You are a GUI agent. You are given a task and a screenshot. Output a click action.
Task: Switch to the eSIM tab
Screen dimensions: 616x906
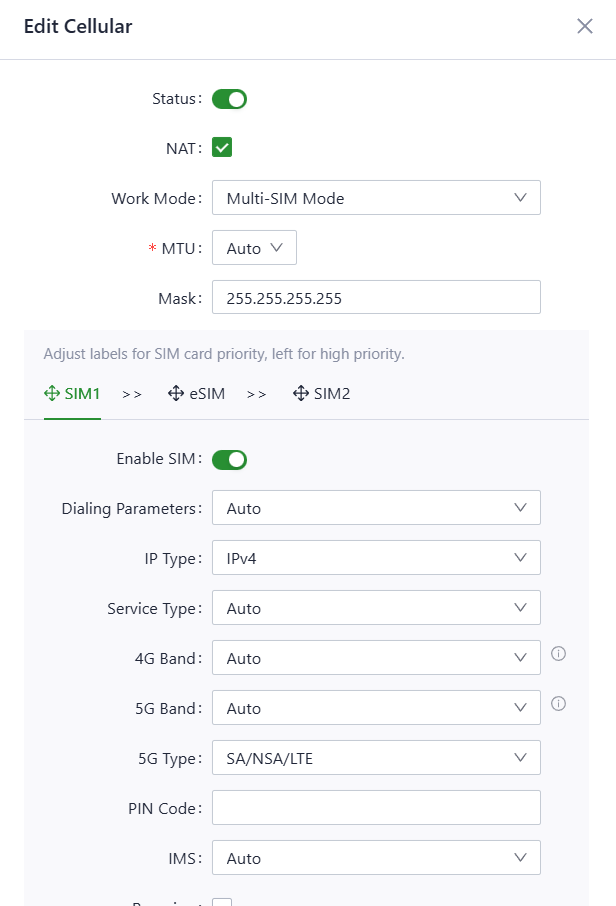206,394
